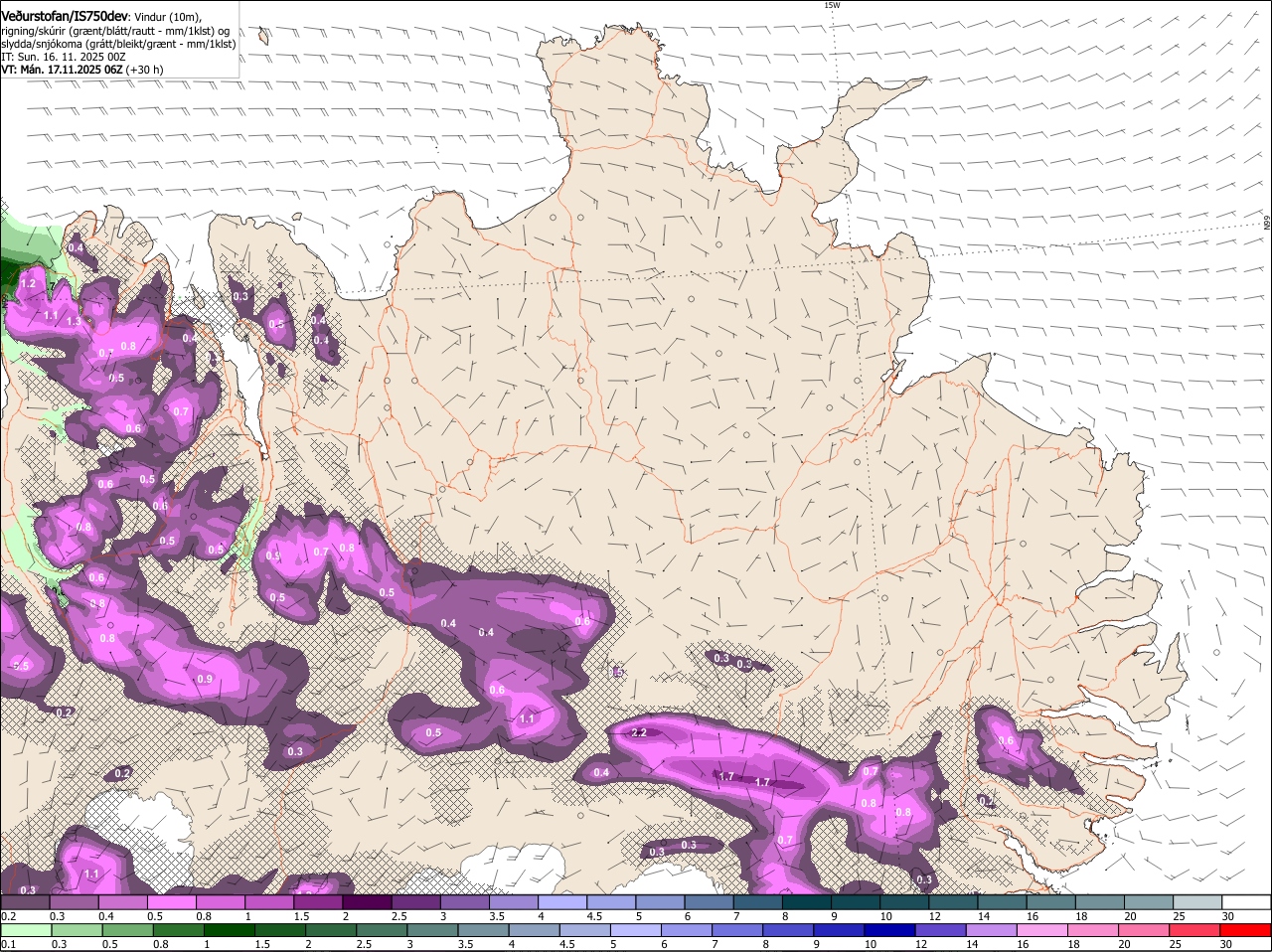Pick the lilac 14 swatch in rain legend

pos(991,929)
